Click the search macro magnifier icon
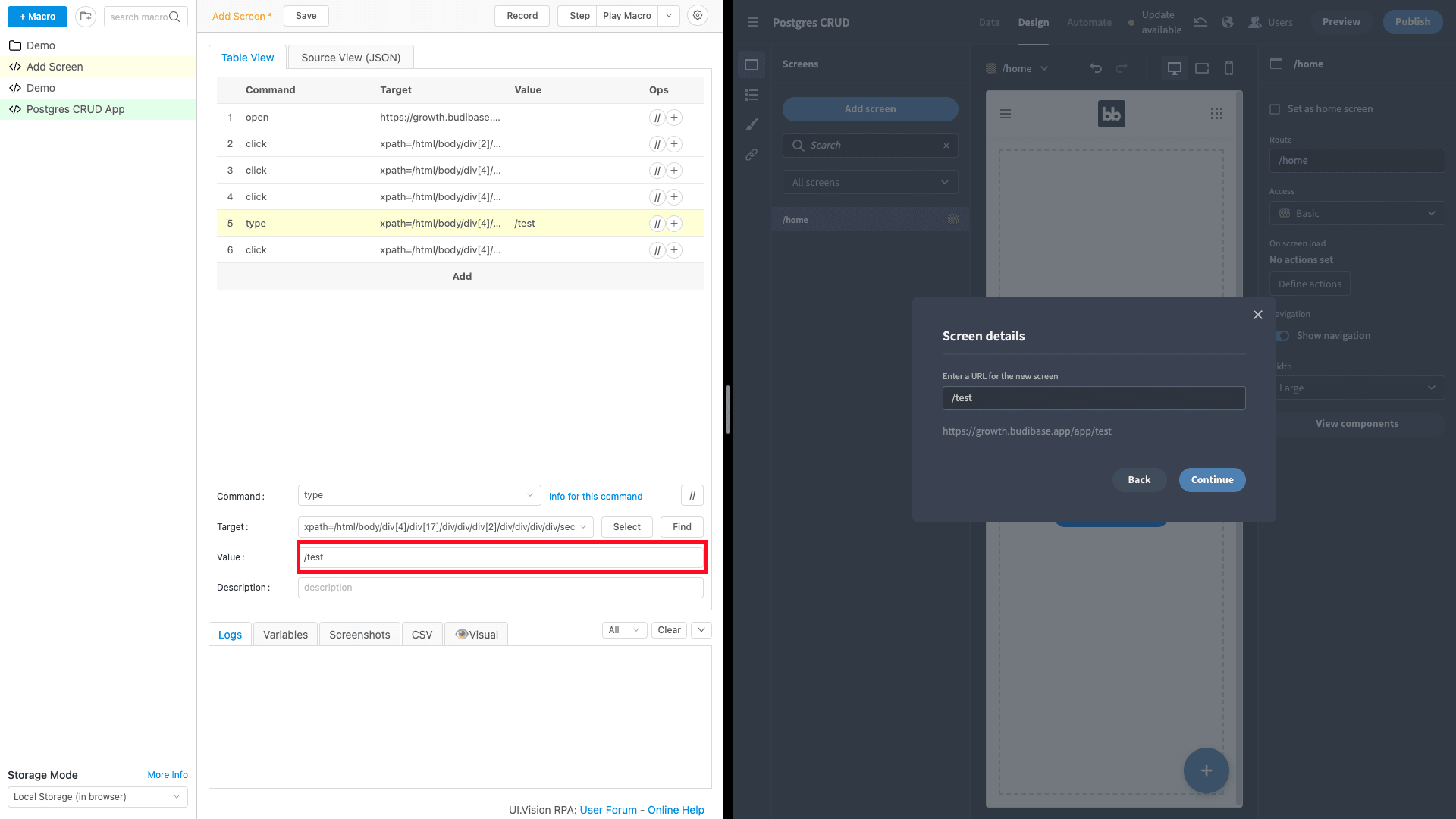Screen dimensions: 1456x819 [x=174, y=17]
